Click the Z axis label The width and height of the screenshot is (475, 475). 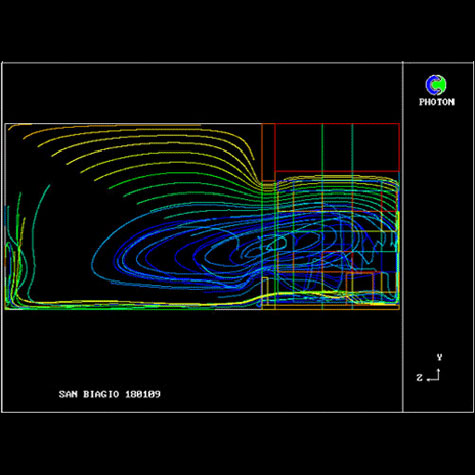(x=420, y=377)
